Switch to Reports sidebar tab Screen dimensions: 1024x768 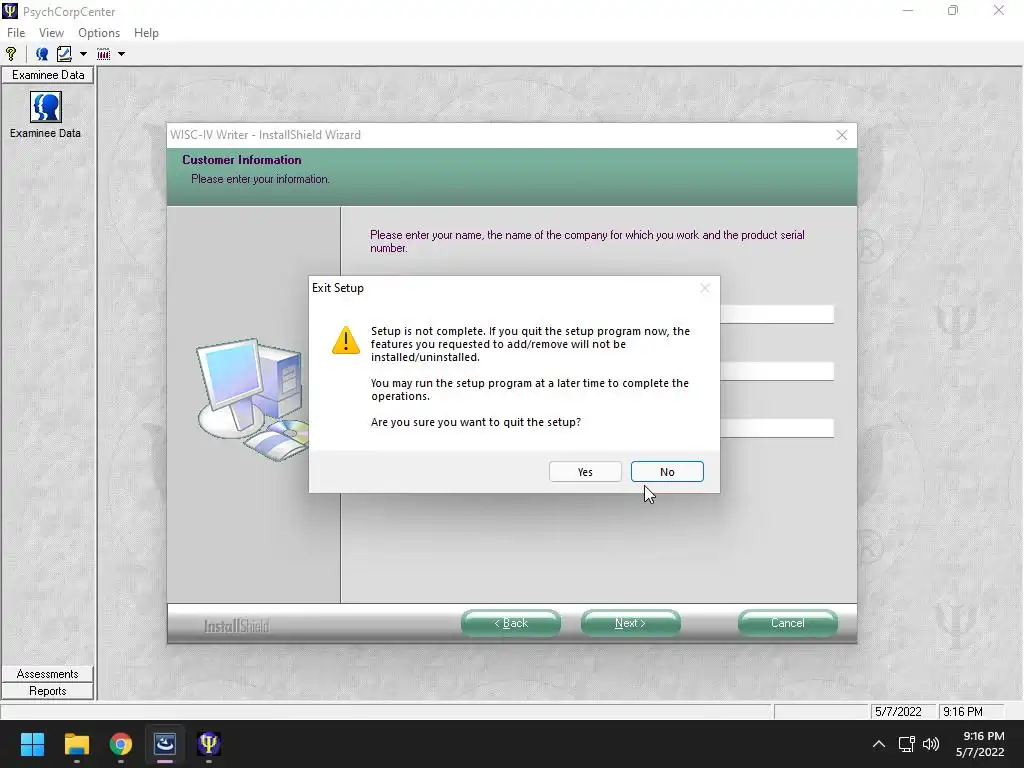(48, 691)
